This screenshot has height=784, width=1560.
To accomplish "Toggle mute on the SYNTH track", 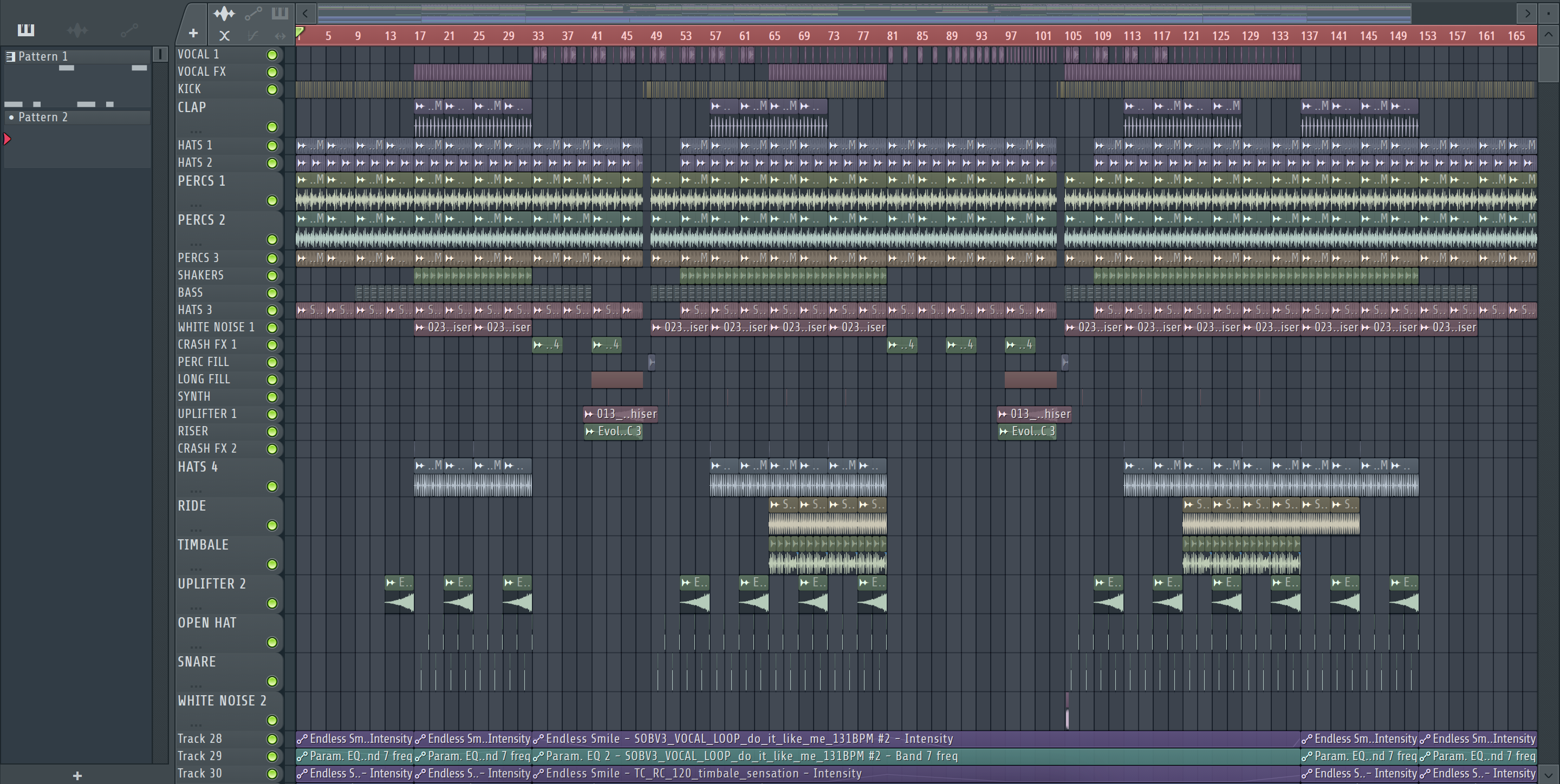I will pyautogui.click(x=272, y=397).
